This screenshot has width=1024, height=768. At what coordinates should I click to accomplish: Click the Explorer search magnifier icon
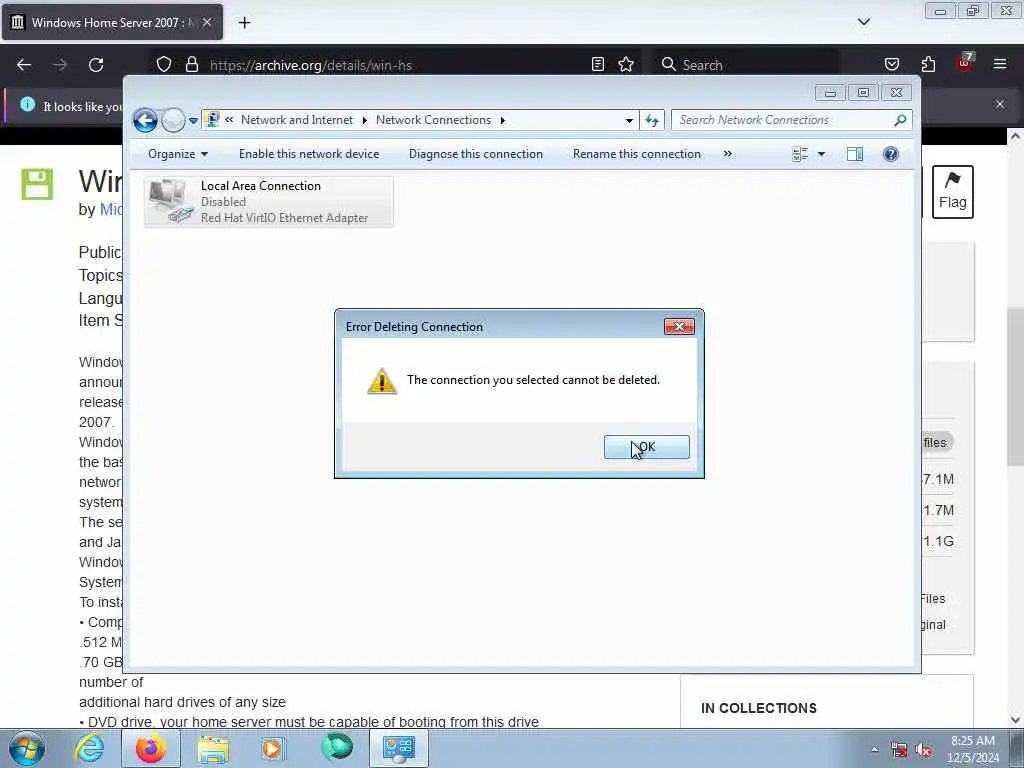(900, 120)
